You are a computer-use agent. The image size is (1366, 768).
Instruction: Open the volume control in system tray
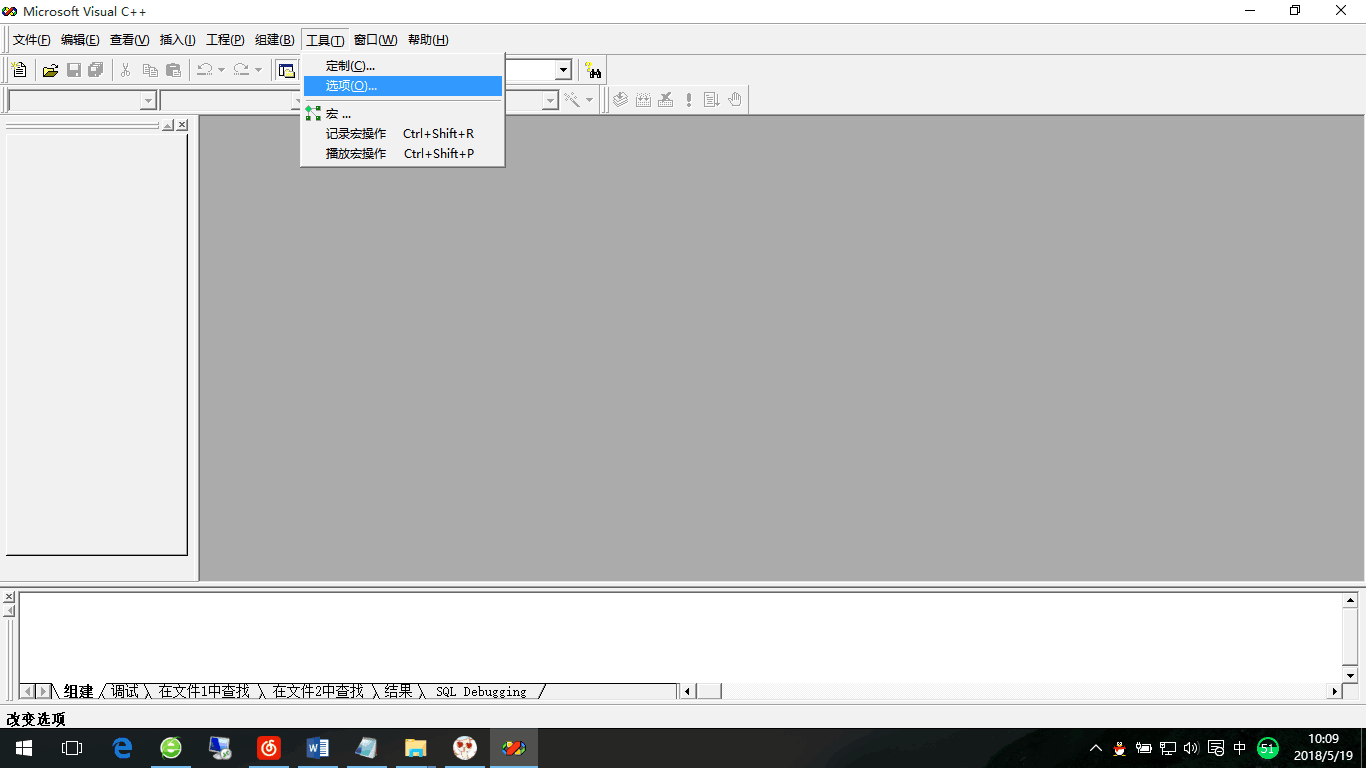tap(1190, 748)
